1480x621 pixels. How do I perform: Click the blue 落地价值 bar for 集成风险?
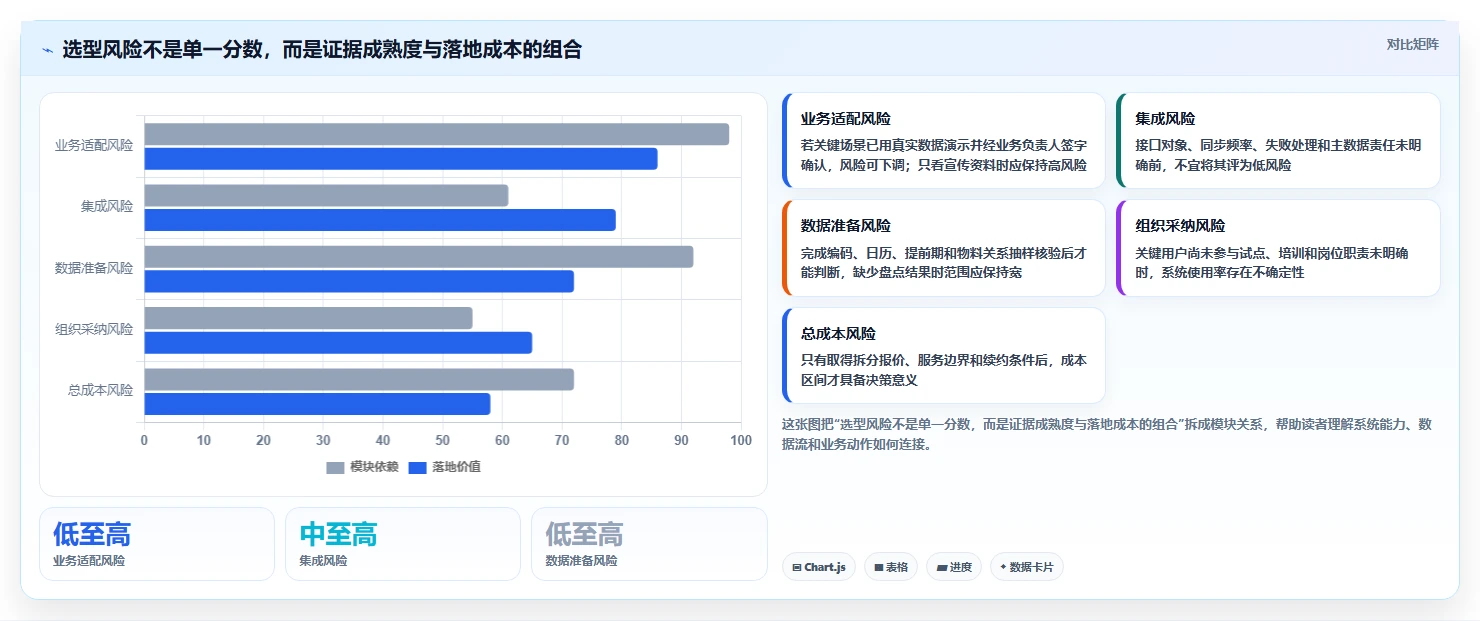[x=380, y=220]
